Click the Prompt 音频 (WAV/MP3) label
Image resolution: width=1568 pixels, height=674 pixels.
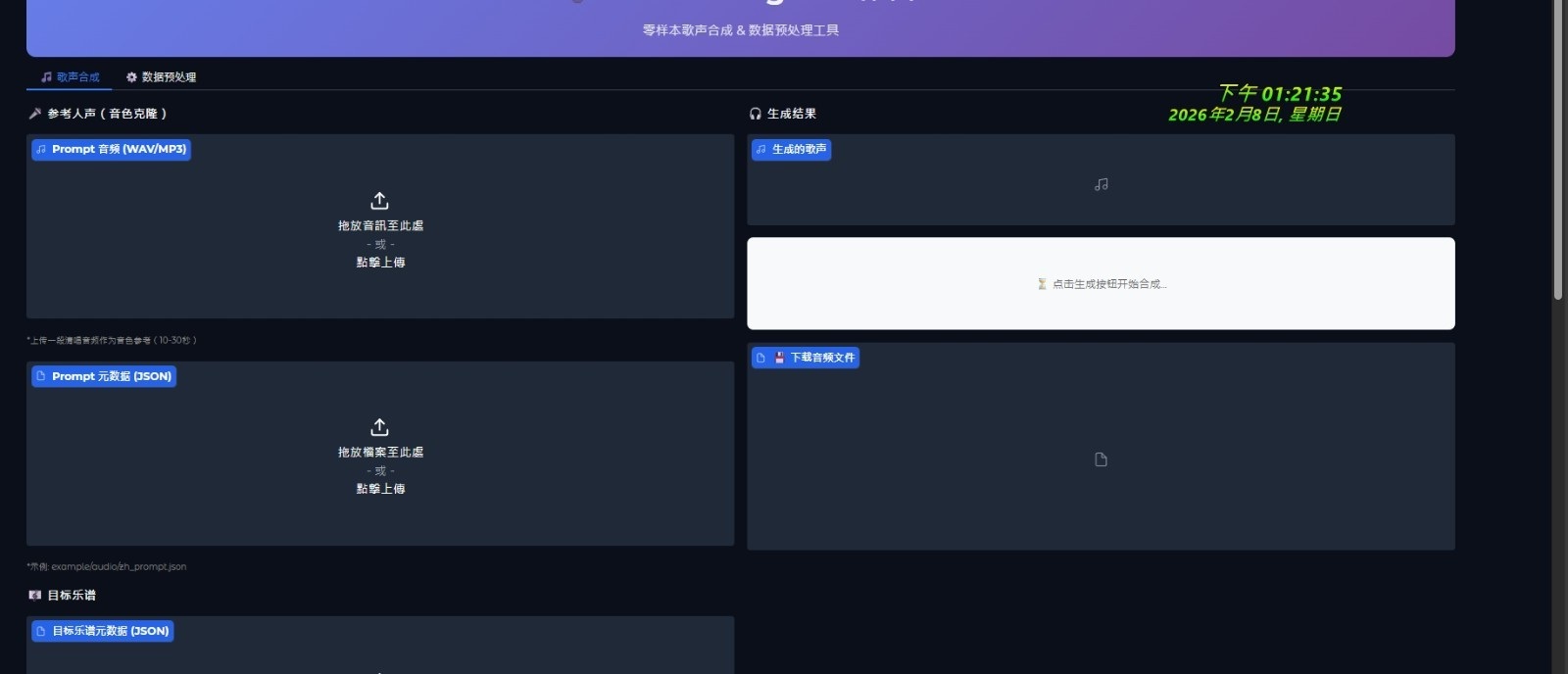pos(111,149)
